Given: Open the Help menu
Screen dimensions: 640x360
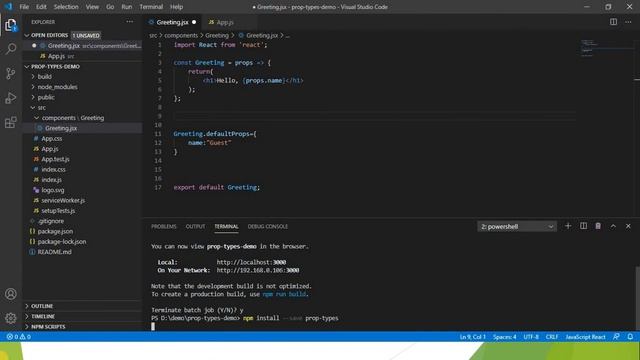Looking at the screenshot, I should coord(176,7).
